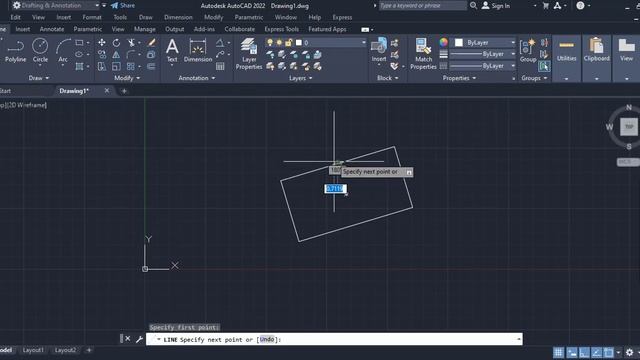Select the Mirror tool

(116, 54)
